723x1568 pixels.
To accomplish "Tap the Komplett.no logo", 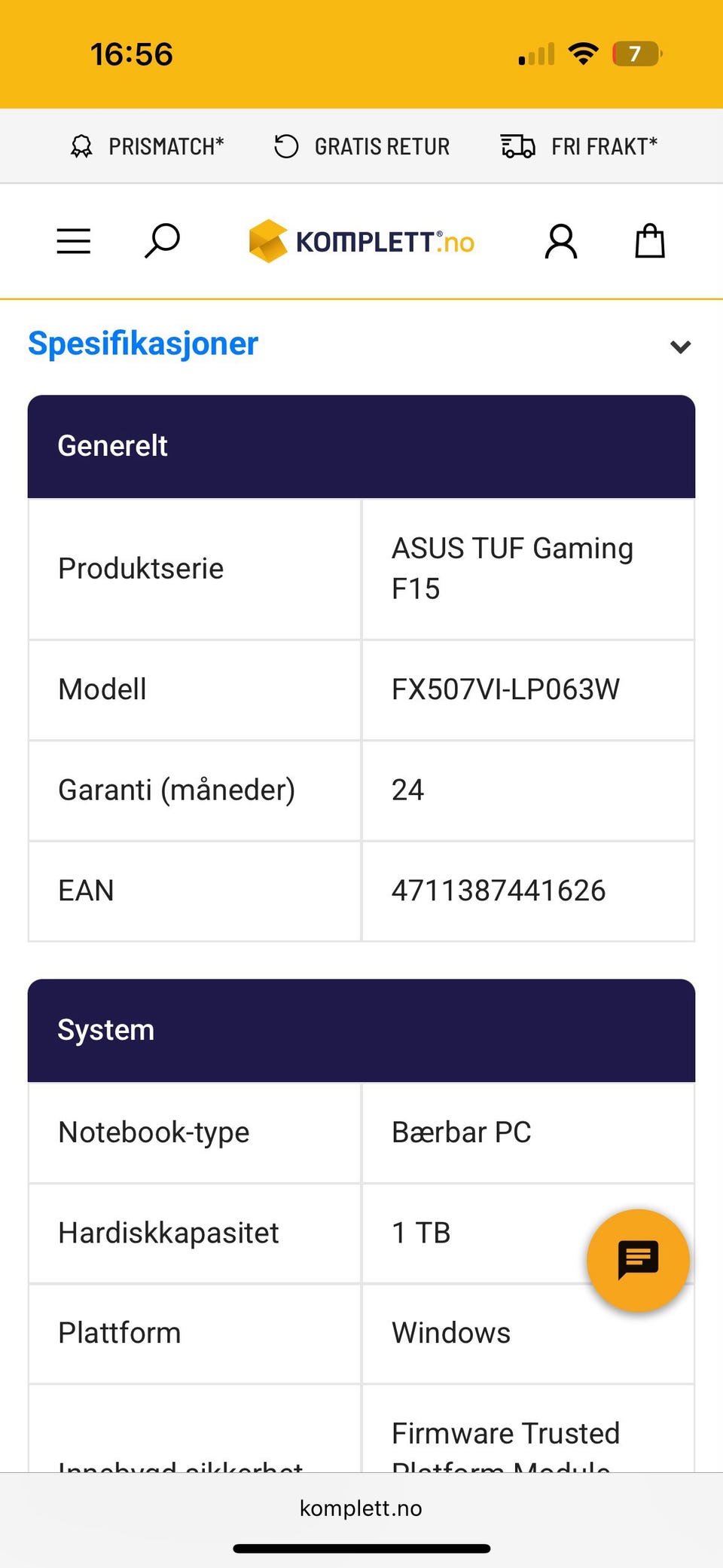I will tap(361, 242).
